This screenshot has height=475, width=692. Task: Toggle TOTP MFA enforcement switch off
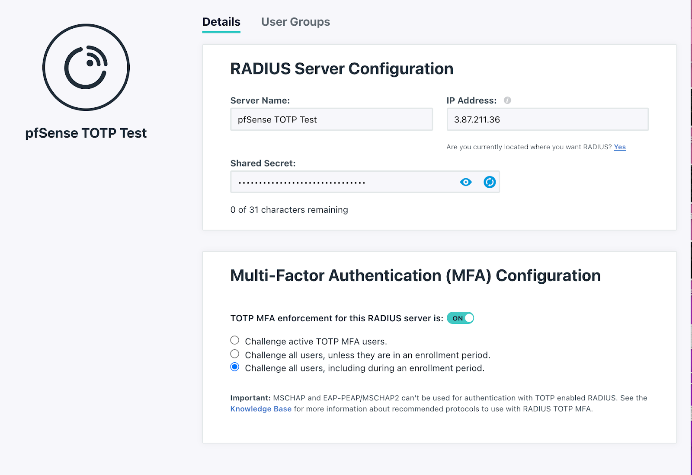click(x=460, y=318)
